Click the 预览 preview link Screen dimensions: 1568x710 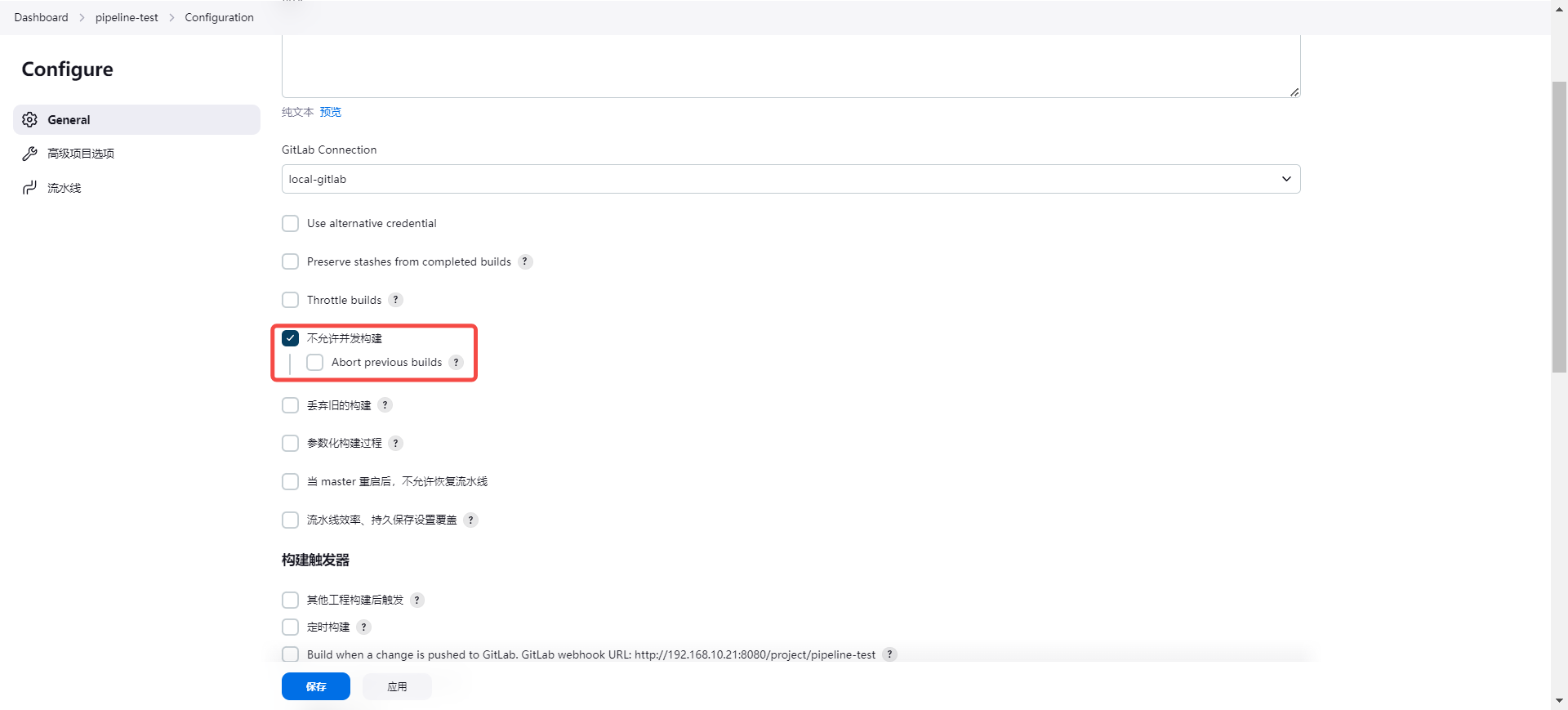click(x=331, y=112)
